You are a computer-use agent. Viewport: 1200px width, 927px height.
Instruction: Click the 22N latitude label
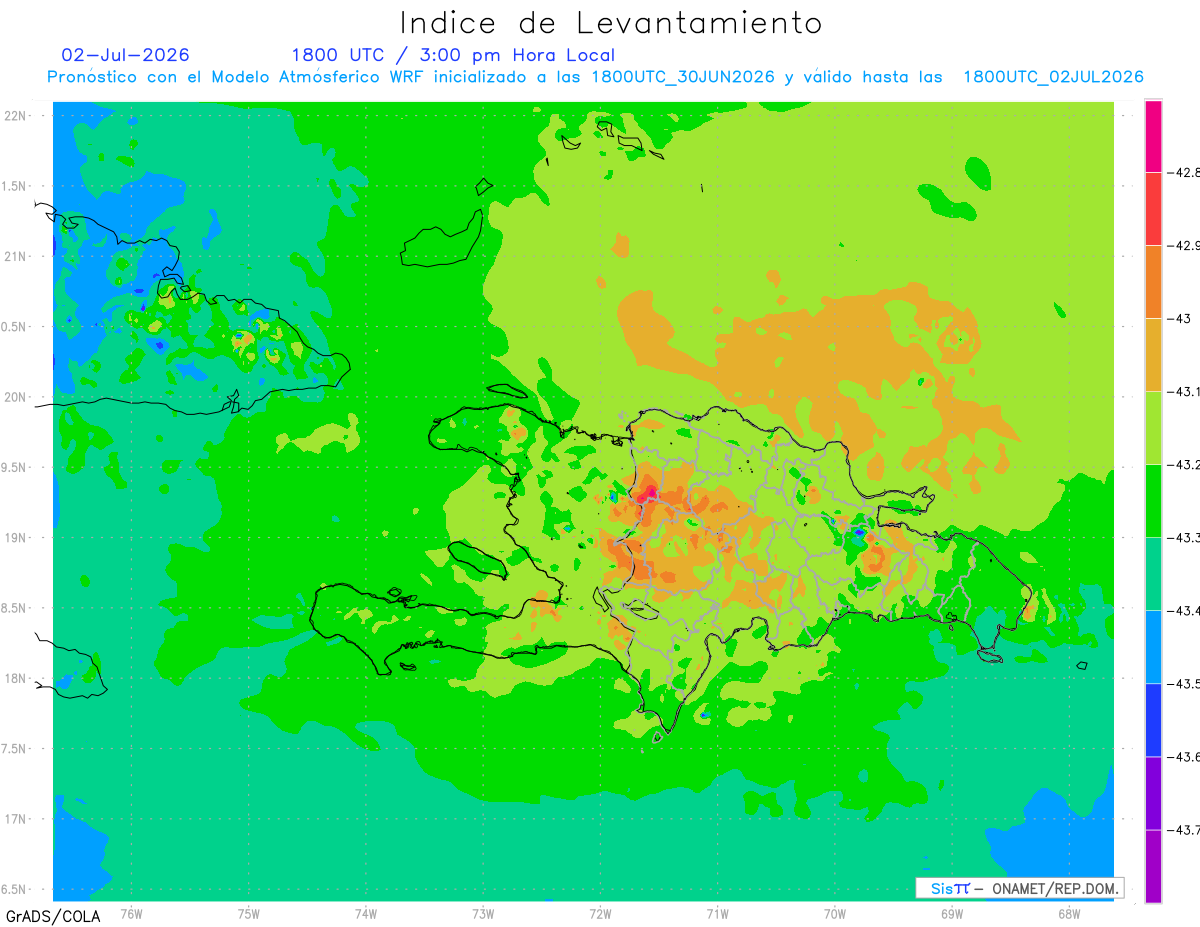pyautogui.click(x=16, y=116)
